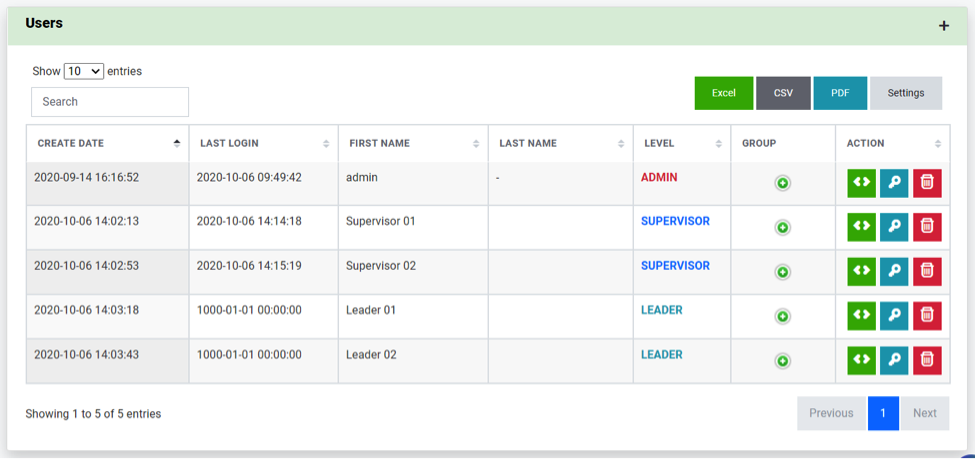
Task: Click last login 2020-10-06 14:15:19
Action: click(249, 266)
